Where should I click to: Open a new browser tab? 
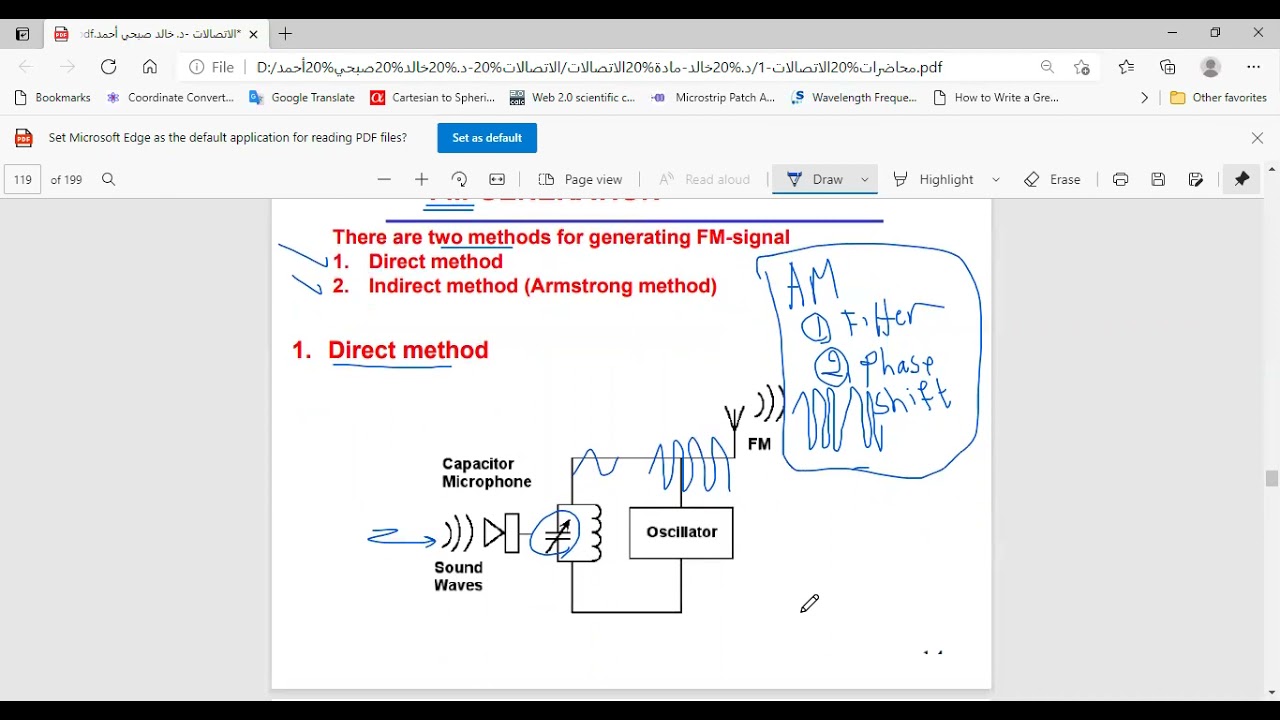pyautogui.click(x=285, y=34)
